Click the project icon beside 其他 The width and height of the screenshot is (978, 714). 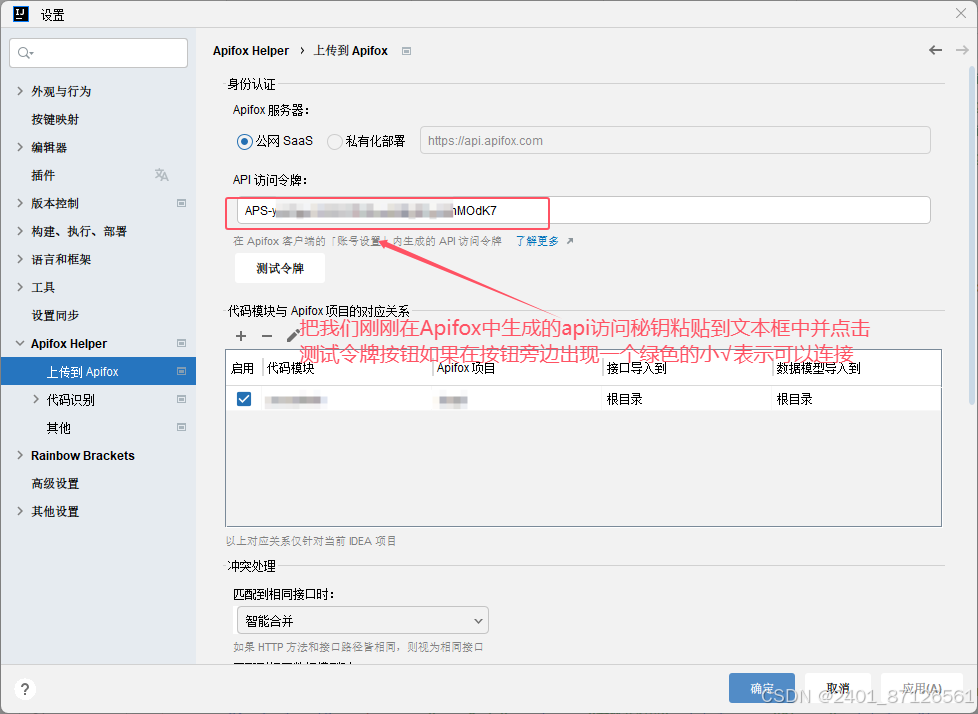pyautogui.click(x=182, y=427)
